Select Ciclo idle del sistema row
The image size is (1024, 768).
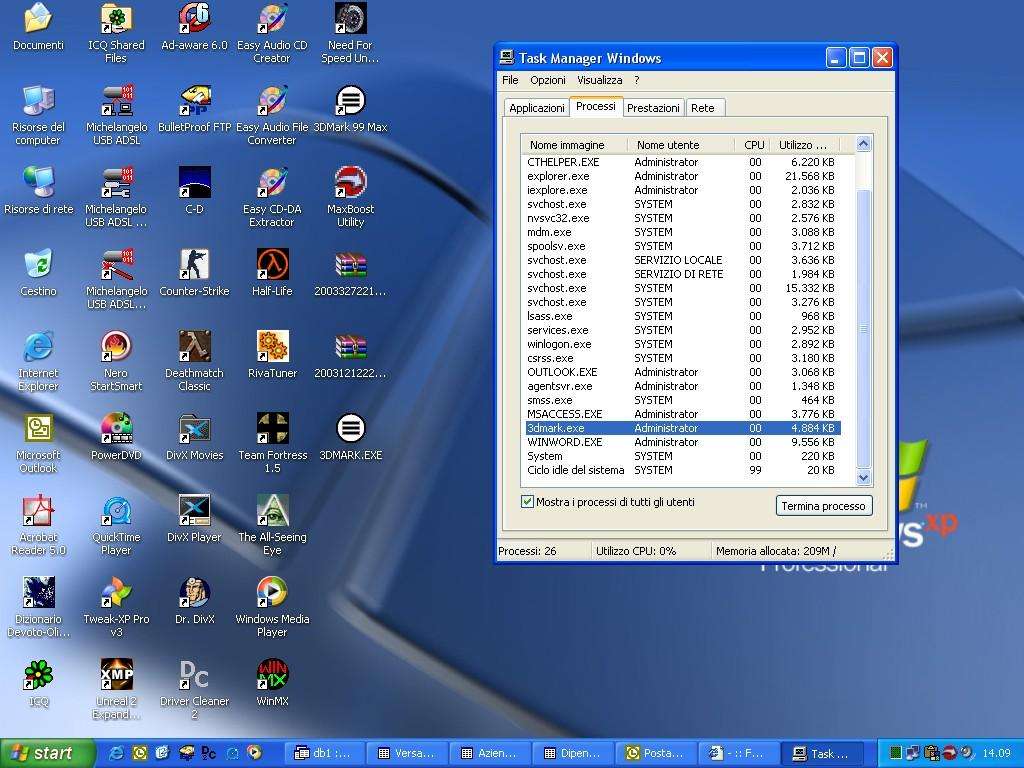point(682,470)
